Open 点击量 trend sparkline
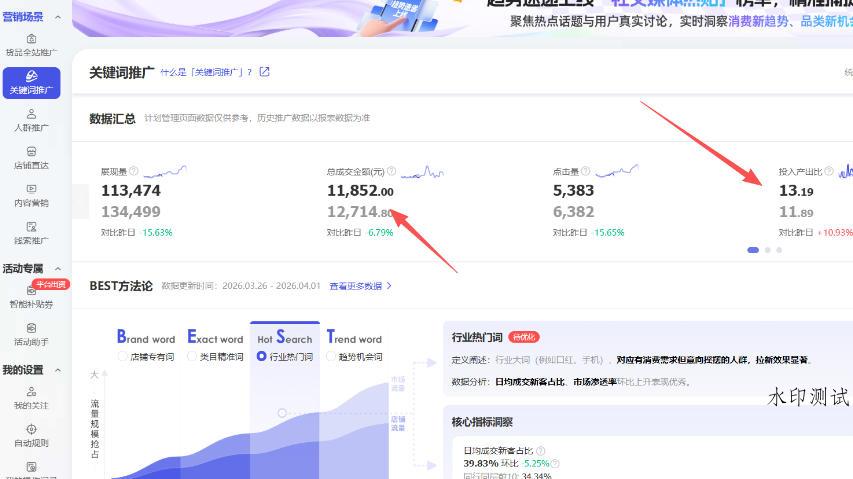 [616, 172]
